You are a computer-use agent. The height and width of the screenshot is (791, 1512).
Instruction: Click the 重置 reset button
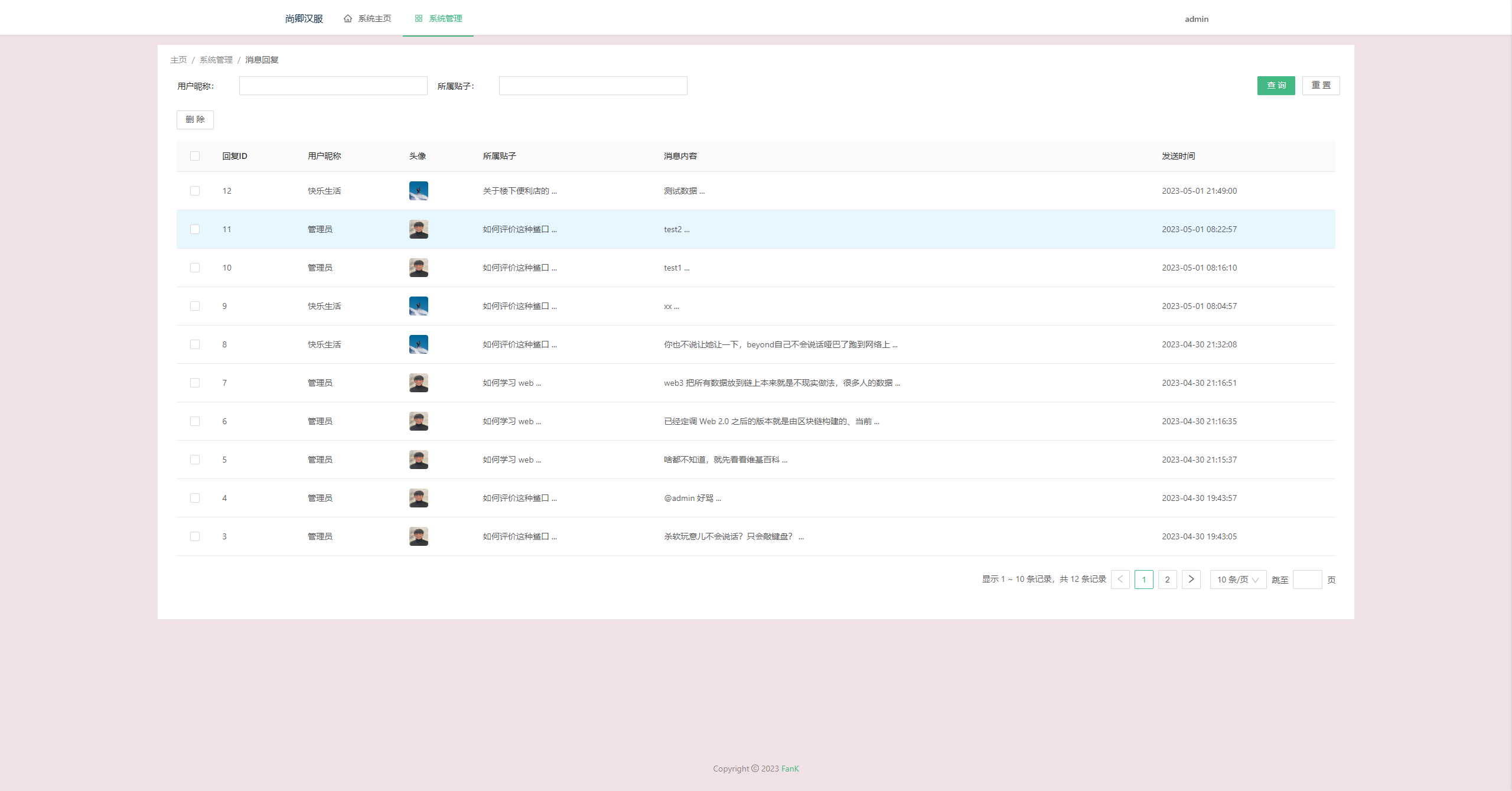coord(1321,86)
